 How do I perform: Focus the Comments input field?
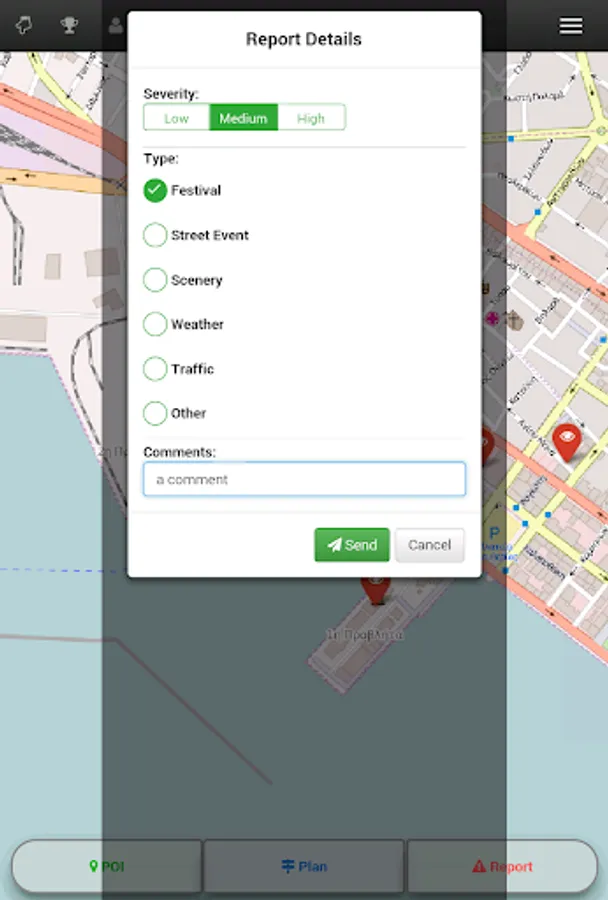tap(304, 479)
